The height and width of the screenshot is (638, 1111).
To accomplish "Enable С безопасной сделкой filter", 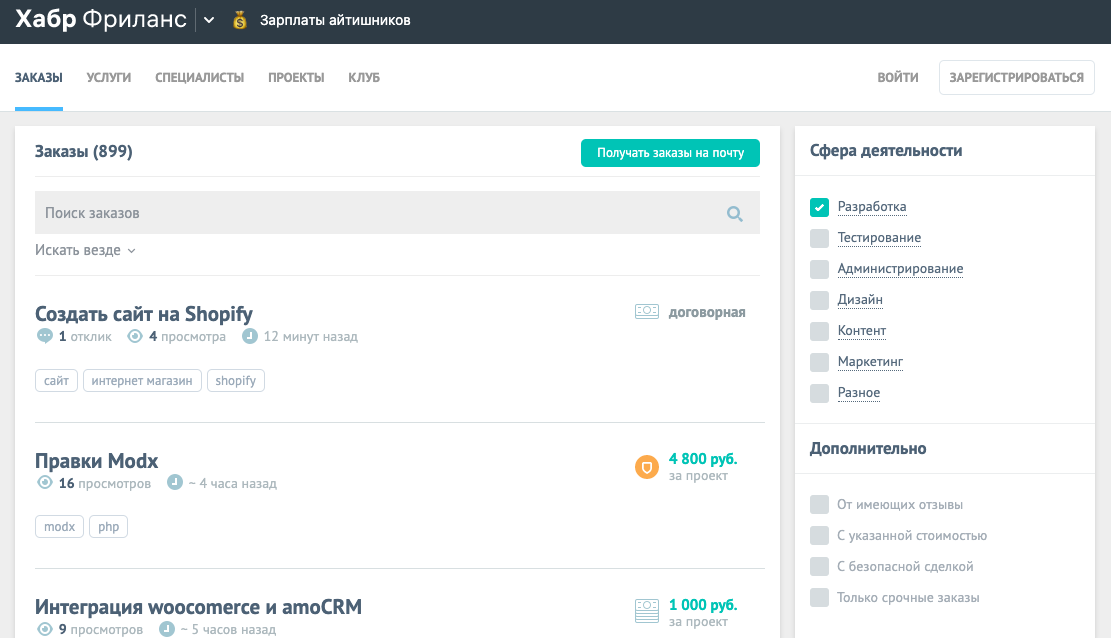I will click(x=819, y=566).
